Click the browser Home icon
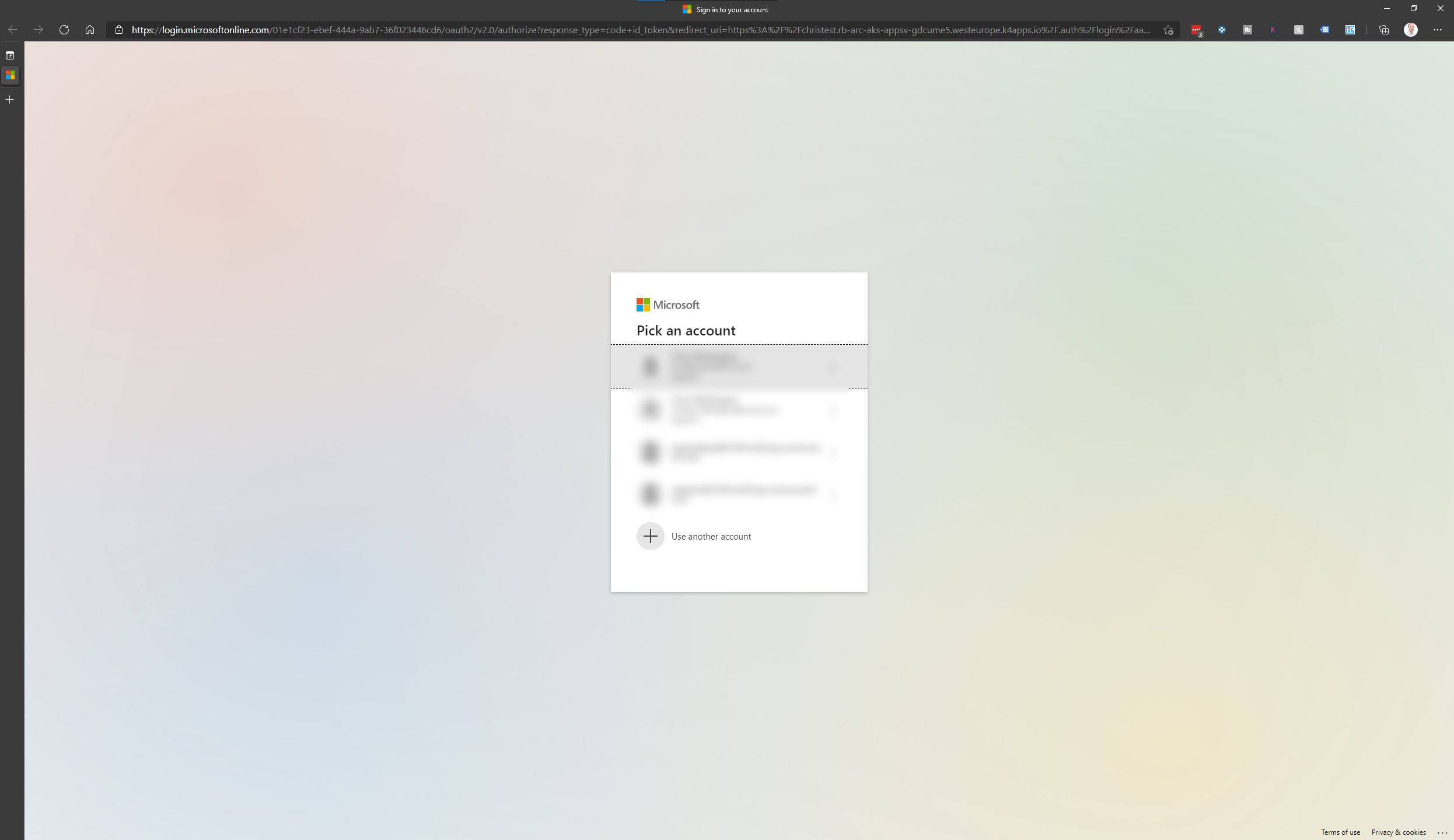This screenshot has width=1454, height=840. (x=90, y=30)
